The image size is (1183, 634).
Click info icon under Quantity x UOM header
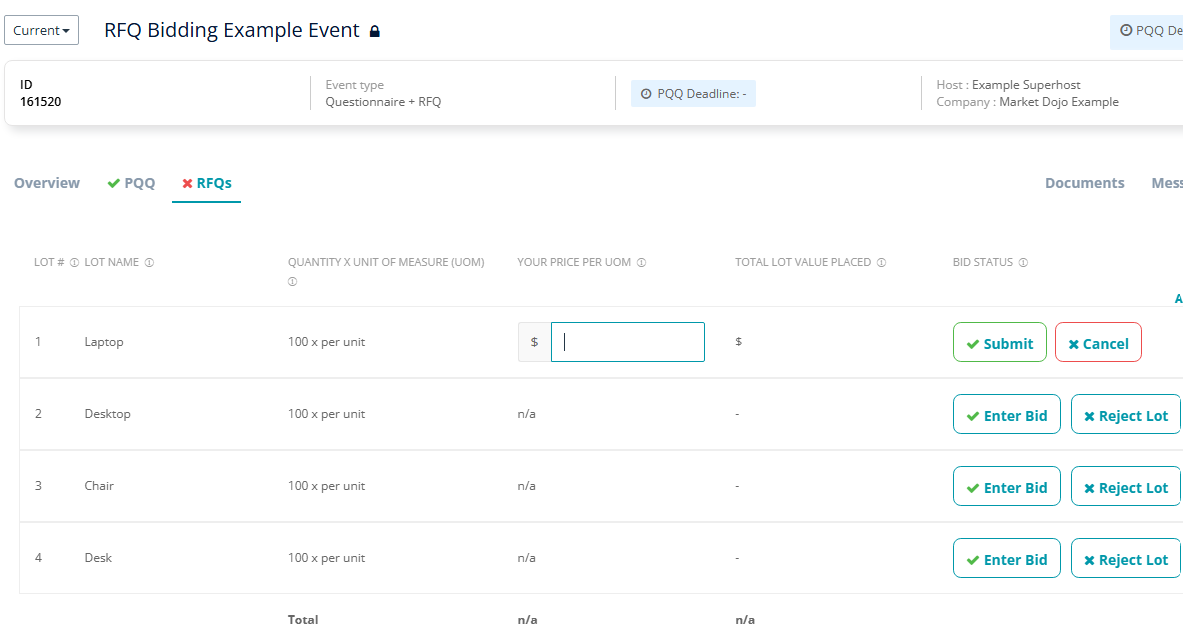pyautogui.click(x=292, y=282)
